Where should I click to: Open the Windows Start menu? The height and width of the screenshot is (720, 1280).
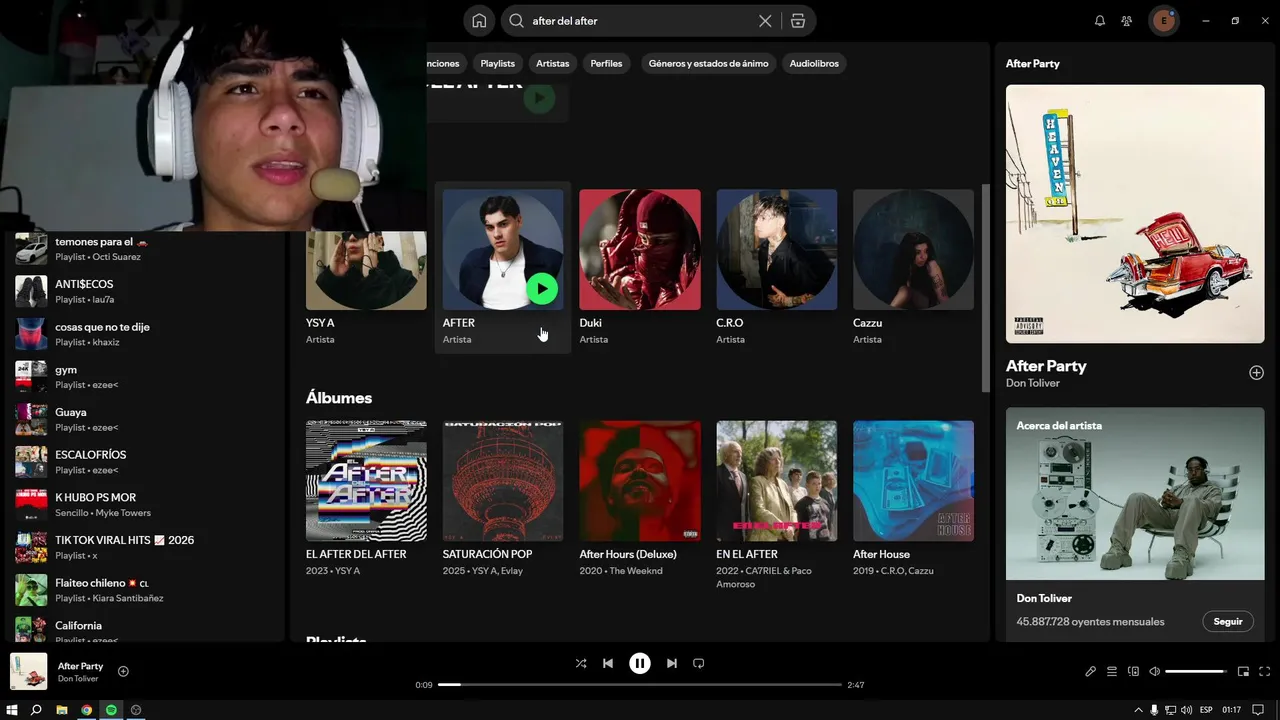(12, 710)
